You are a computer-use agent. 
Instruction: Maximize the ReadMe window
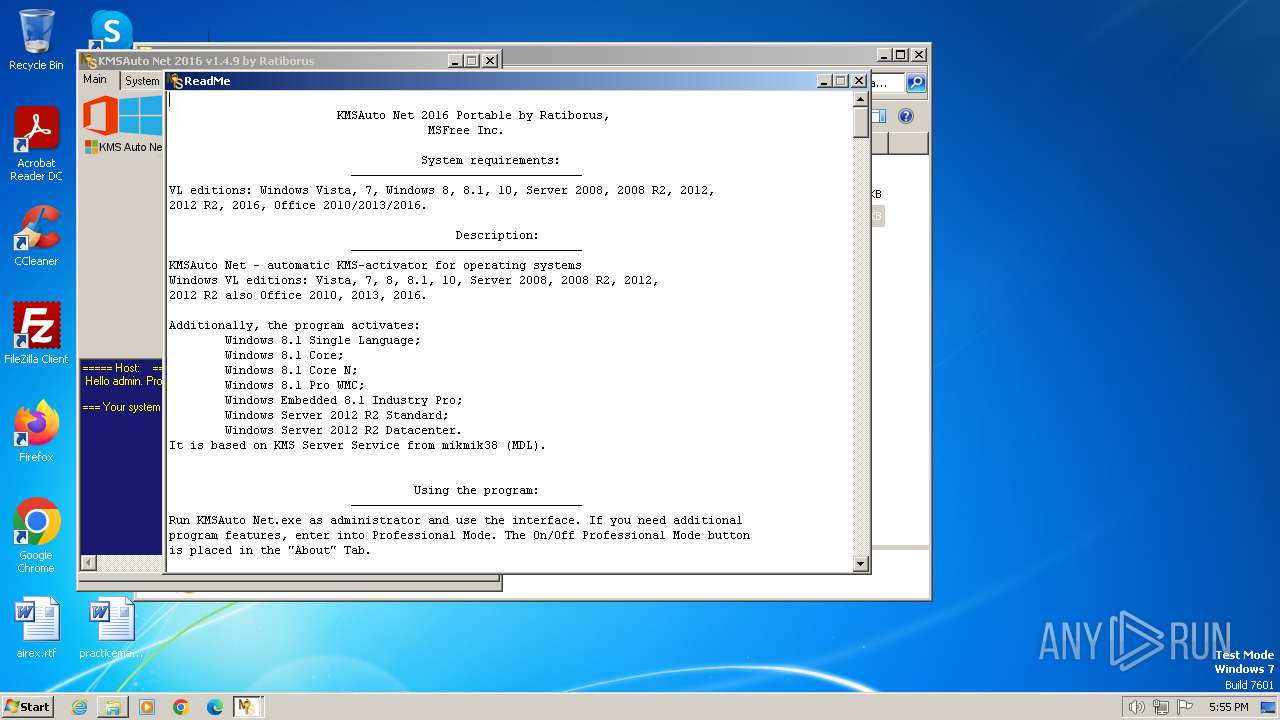[841, 81]
